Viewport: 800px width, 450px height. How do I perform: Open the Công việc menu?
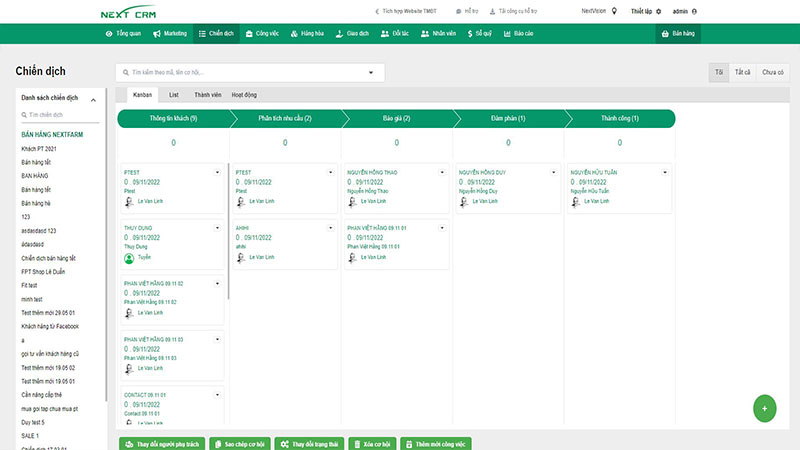[262, 33]
